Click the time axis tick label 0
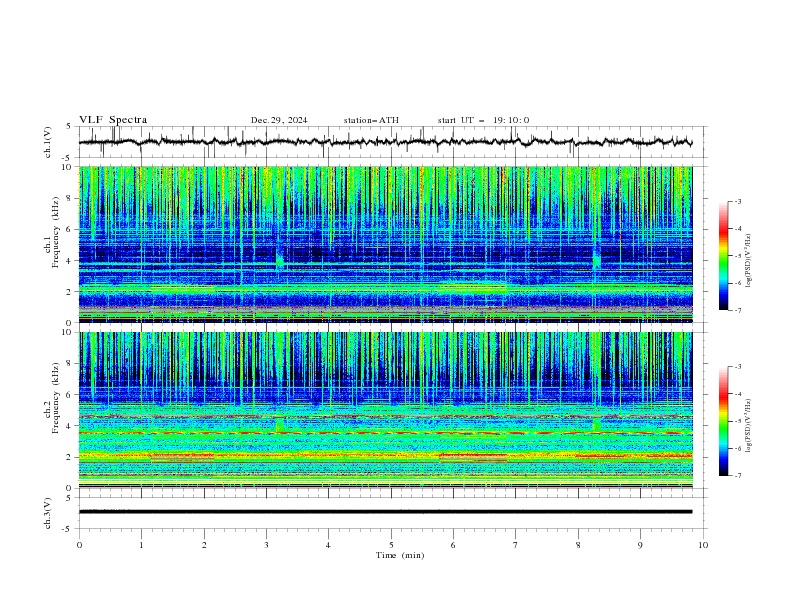The height and width of the screenshot is (612, 792). click(x=79, y=545)
